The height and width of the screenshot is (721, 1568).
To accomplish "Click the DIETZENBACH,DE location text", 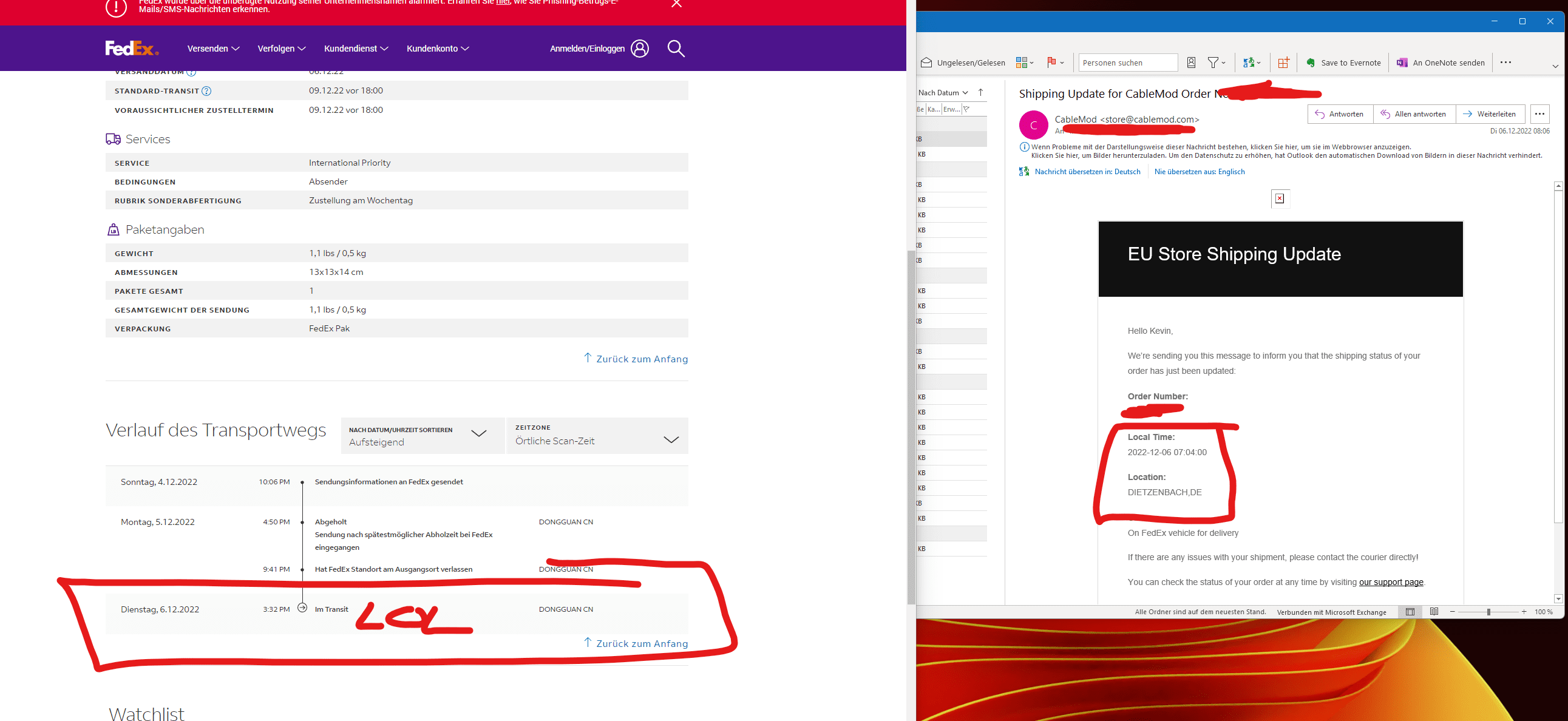I will [x=1164, y=492].
